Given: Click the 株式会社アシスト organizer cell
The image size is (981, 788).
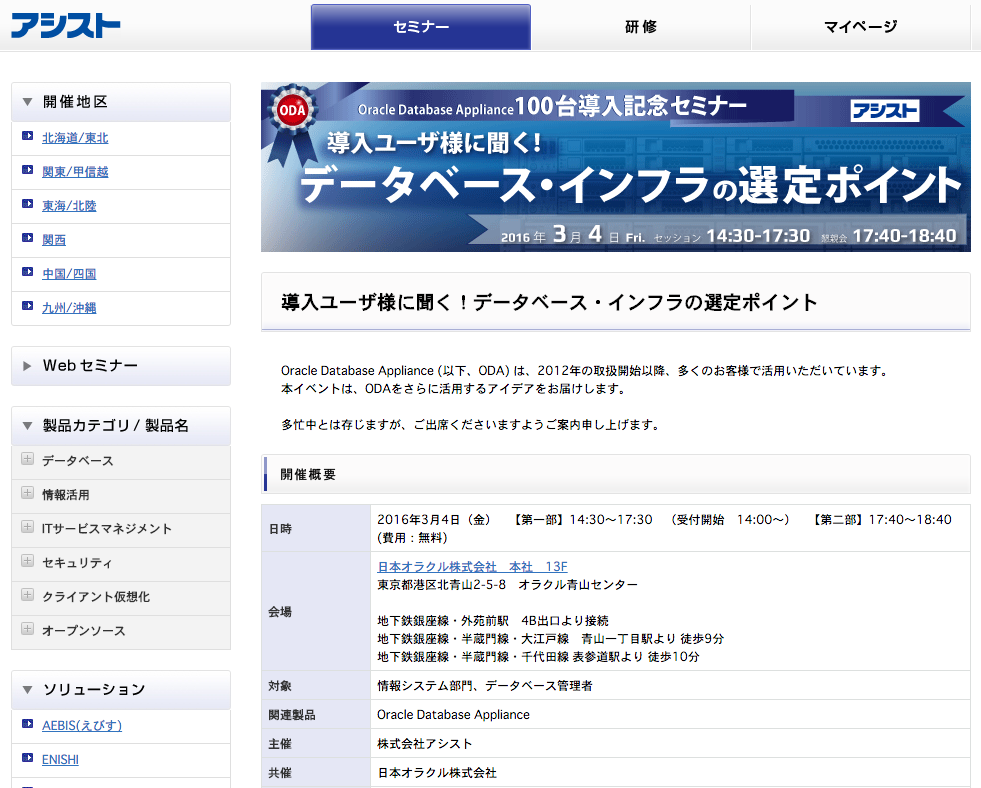Looking at the screenshot, I should [670, 744].
